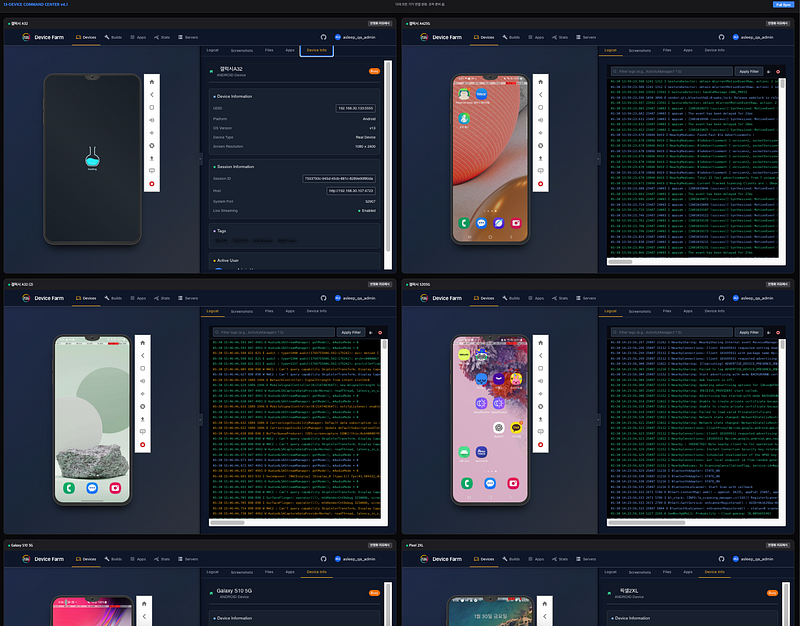The height and width of the screenshot is (626, 800).
Task: Open Device Info tab in A42 5G panel
Action: (x=715, y=50)
